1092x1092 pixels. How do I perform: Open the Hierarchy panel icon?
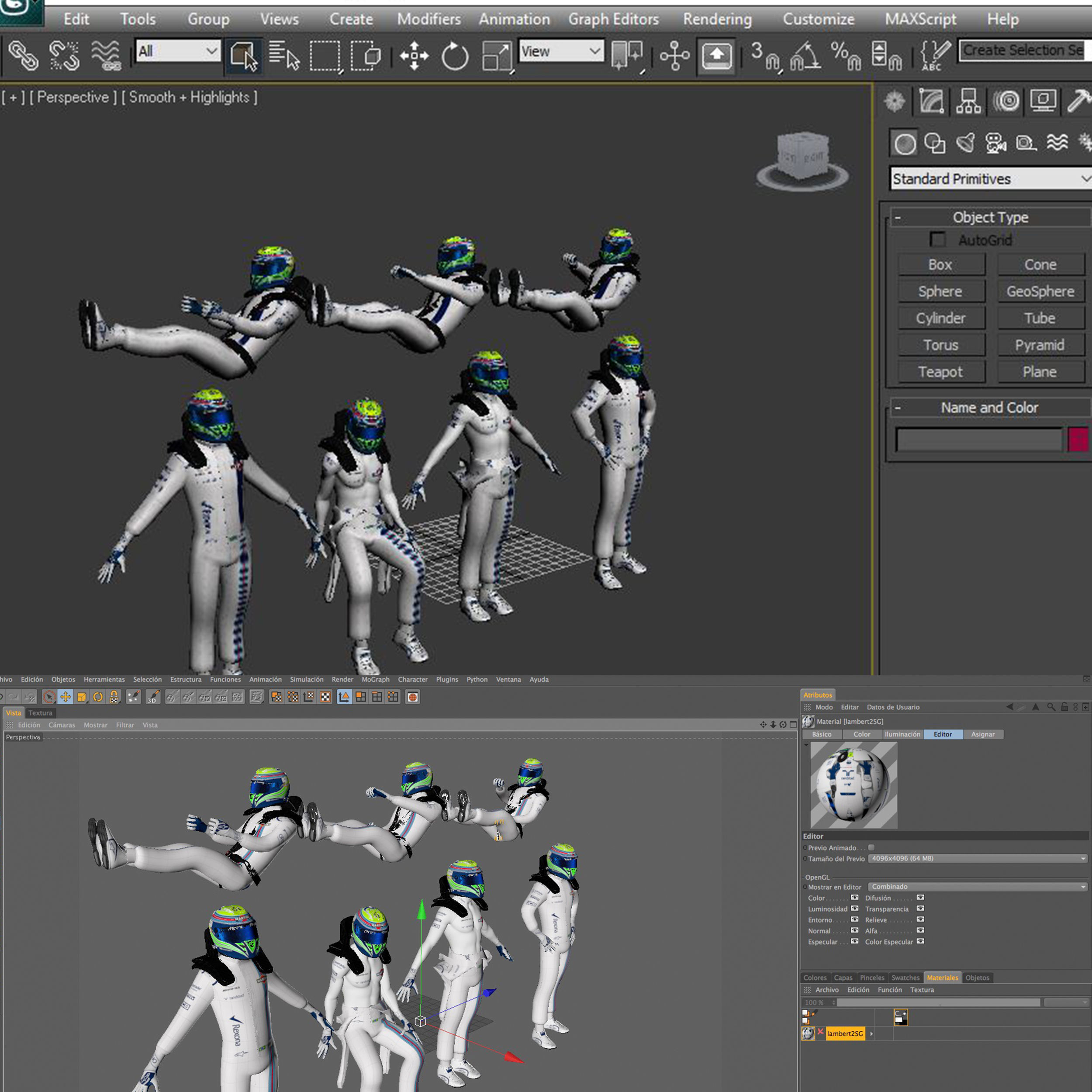[x=968, y=102]
